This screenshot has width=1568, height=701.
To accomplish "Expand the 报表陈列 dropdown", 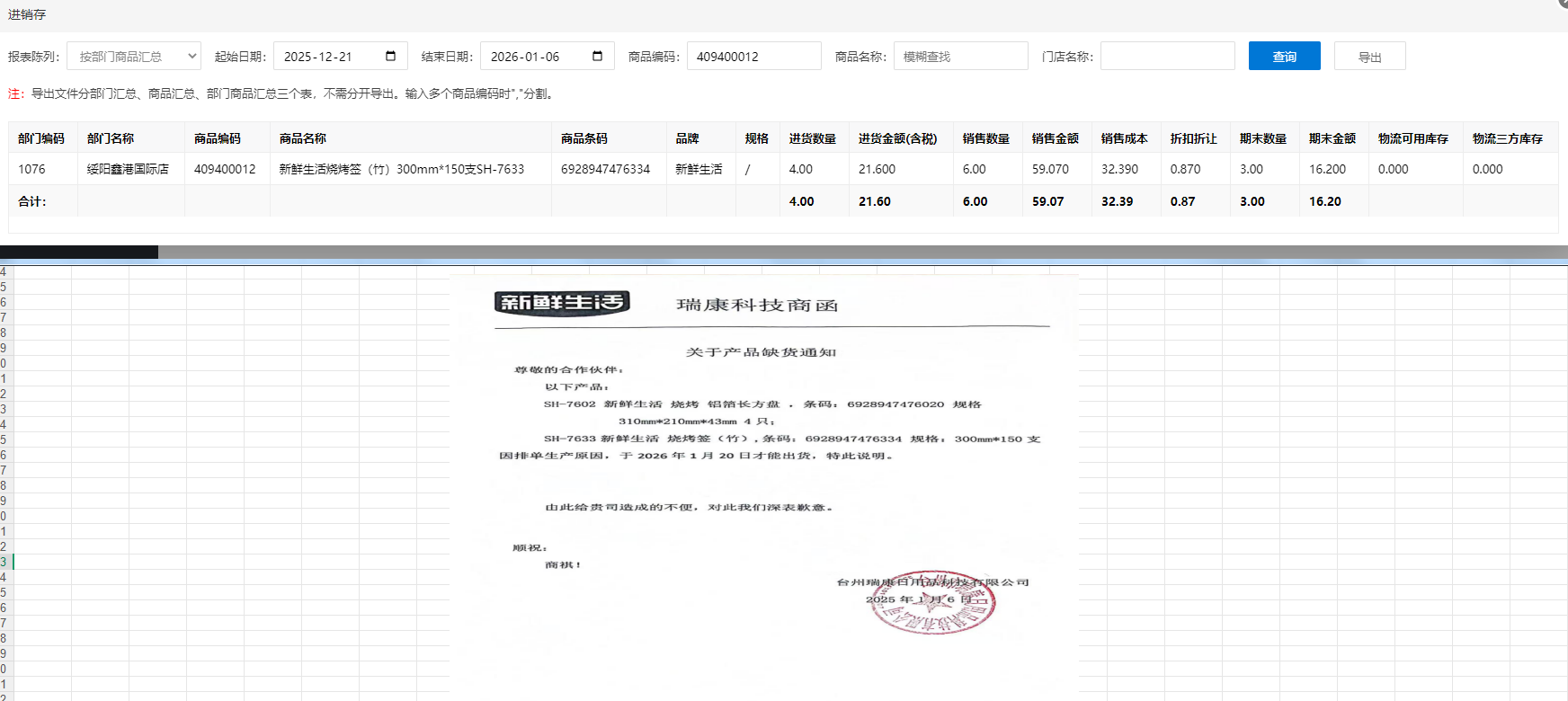I will (x=134, y=56).
